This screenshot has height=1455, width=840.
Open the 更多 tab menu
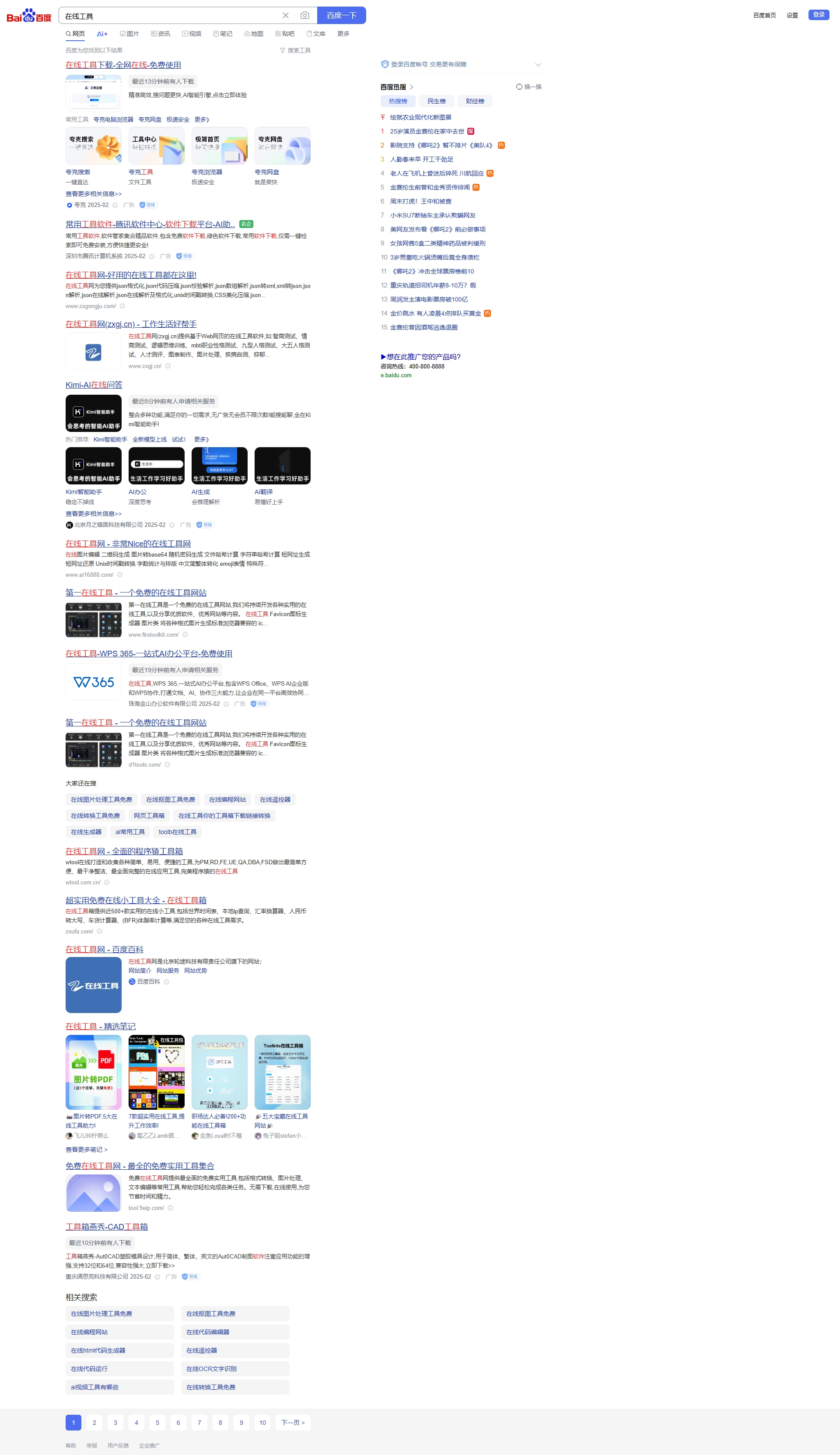pyautogui.click(x=343, y=34)
